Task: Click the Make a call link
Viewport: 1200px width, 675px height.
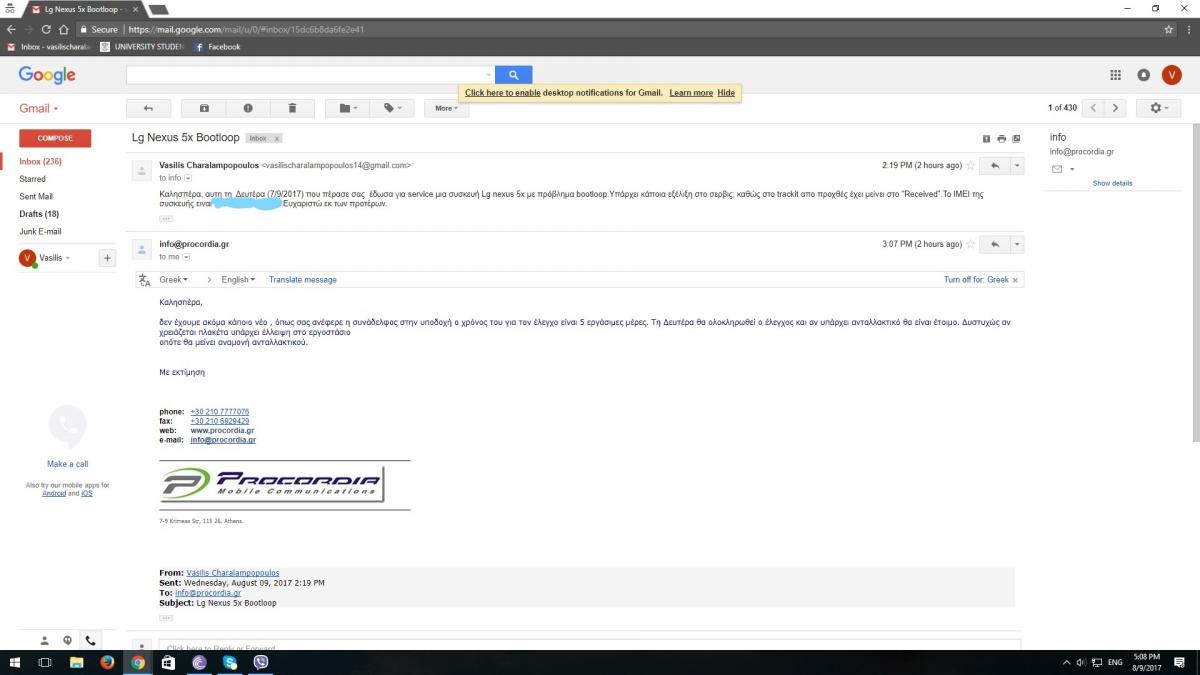Action: click(67, 464)
